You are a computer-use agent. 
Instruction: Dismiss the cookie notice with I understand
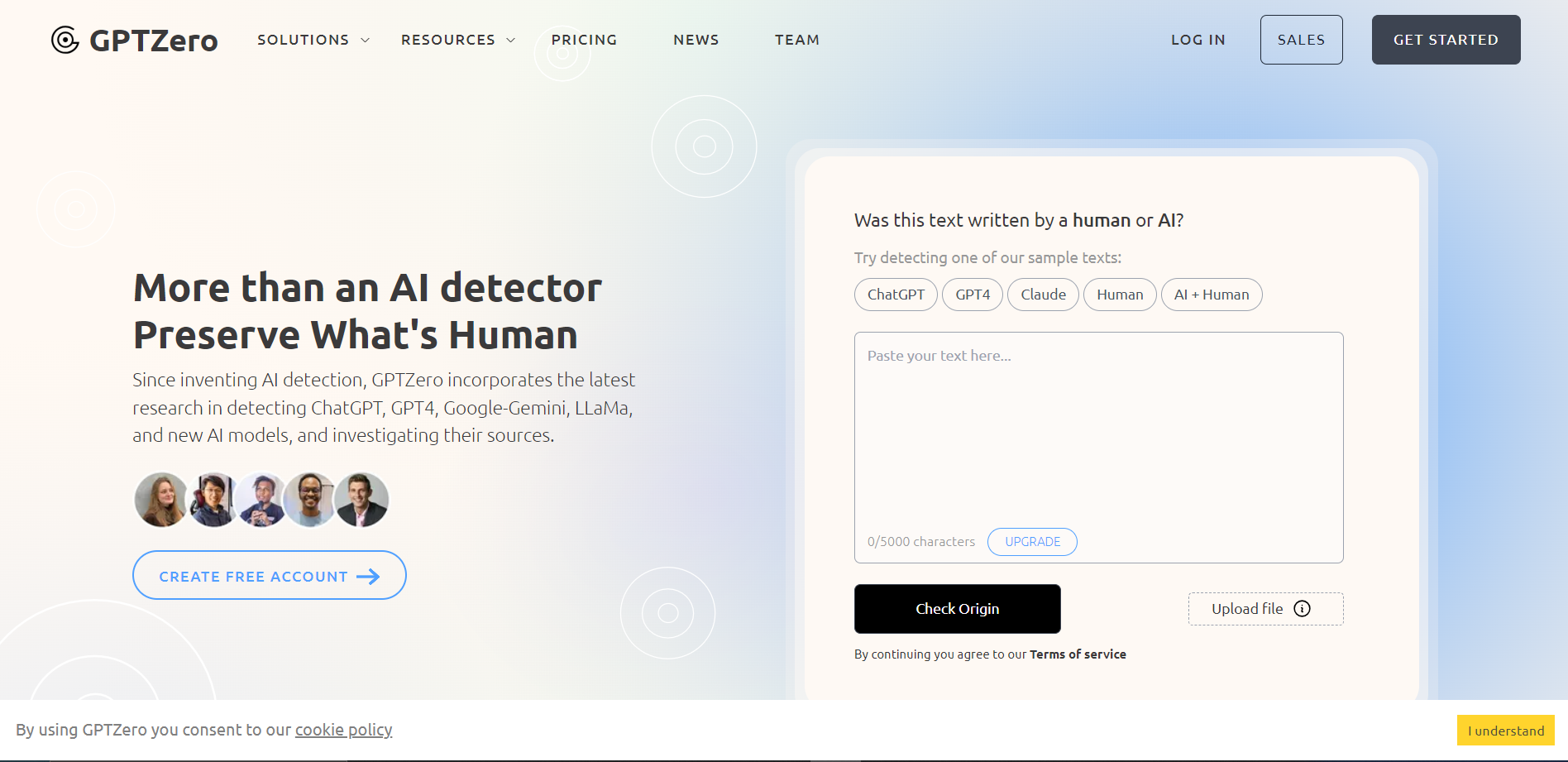pos(1505,730)
